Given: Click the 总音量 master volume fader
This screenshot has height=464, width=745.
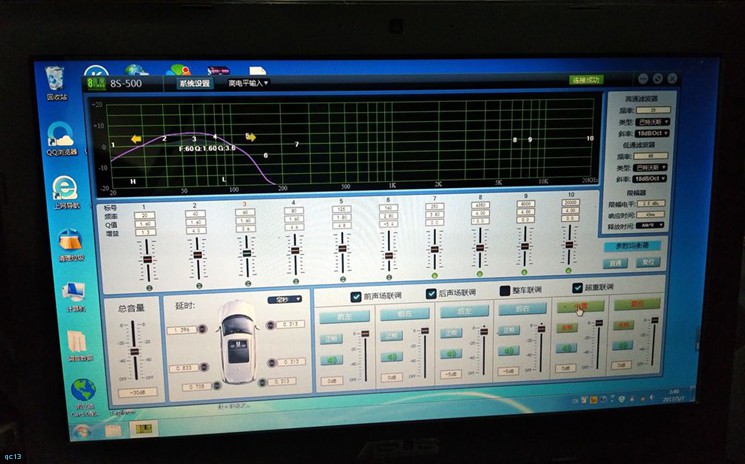Looking at the screenshot, I should [134, 351].
